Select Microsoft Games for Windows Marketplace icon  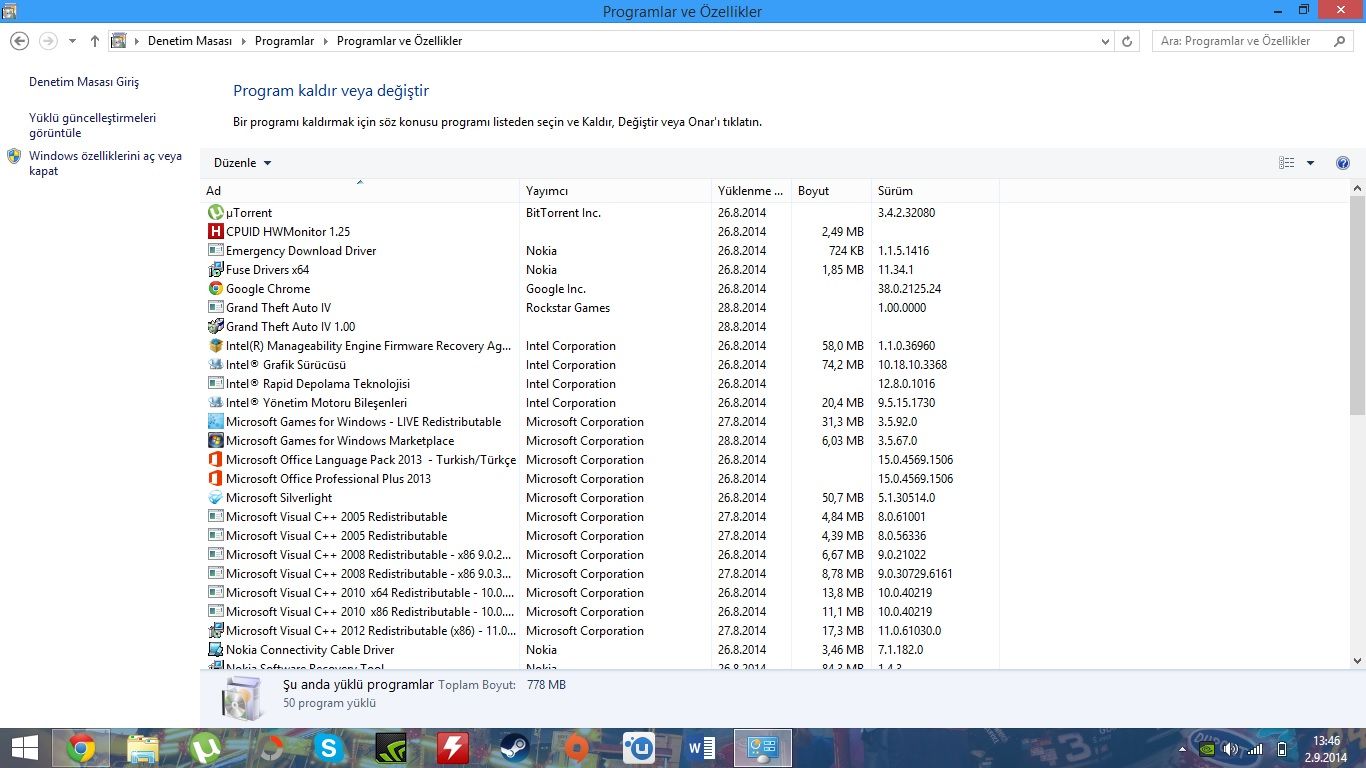[215, 441]
